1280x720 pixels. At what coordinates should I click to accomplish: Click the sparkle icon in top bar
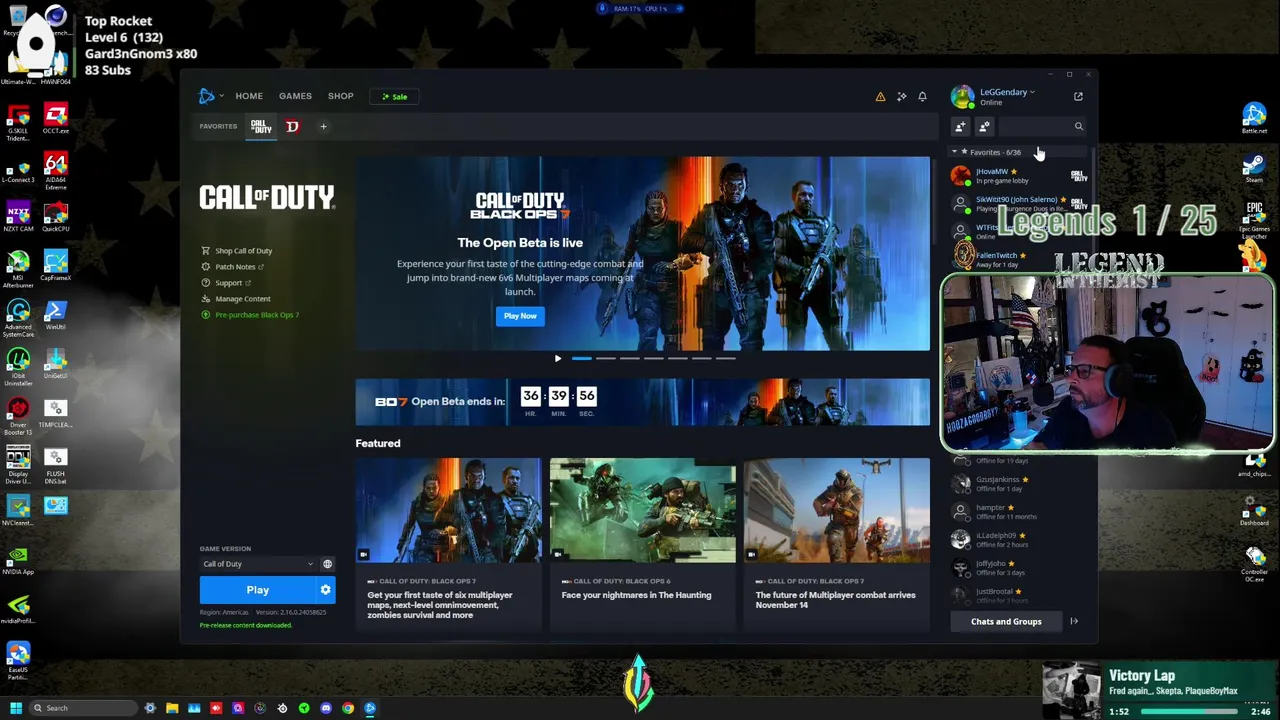(901, 97)
